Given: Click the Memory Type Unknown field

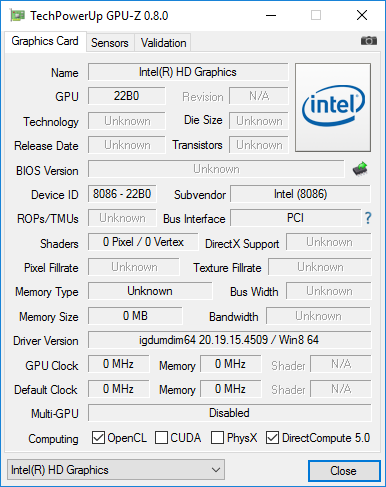Looking at the screenshot, I should pyautogui.click(x=150, y=291).
